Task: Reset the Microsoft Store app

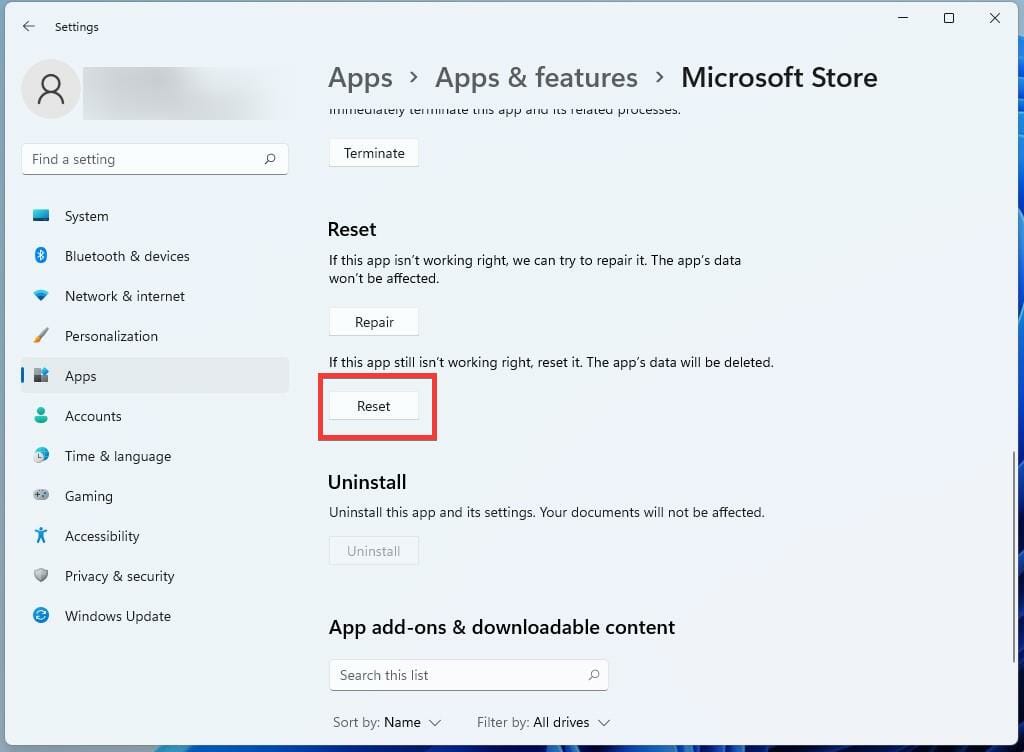Action: (374, 406)
